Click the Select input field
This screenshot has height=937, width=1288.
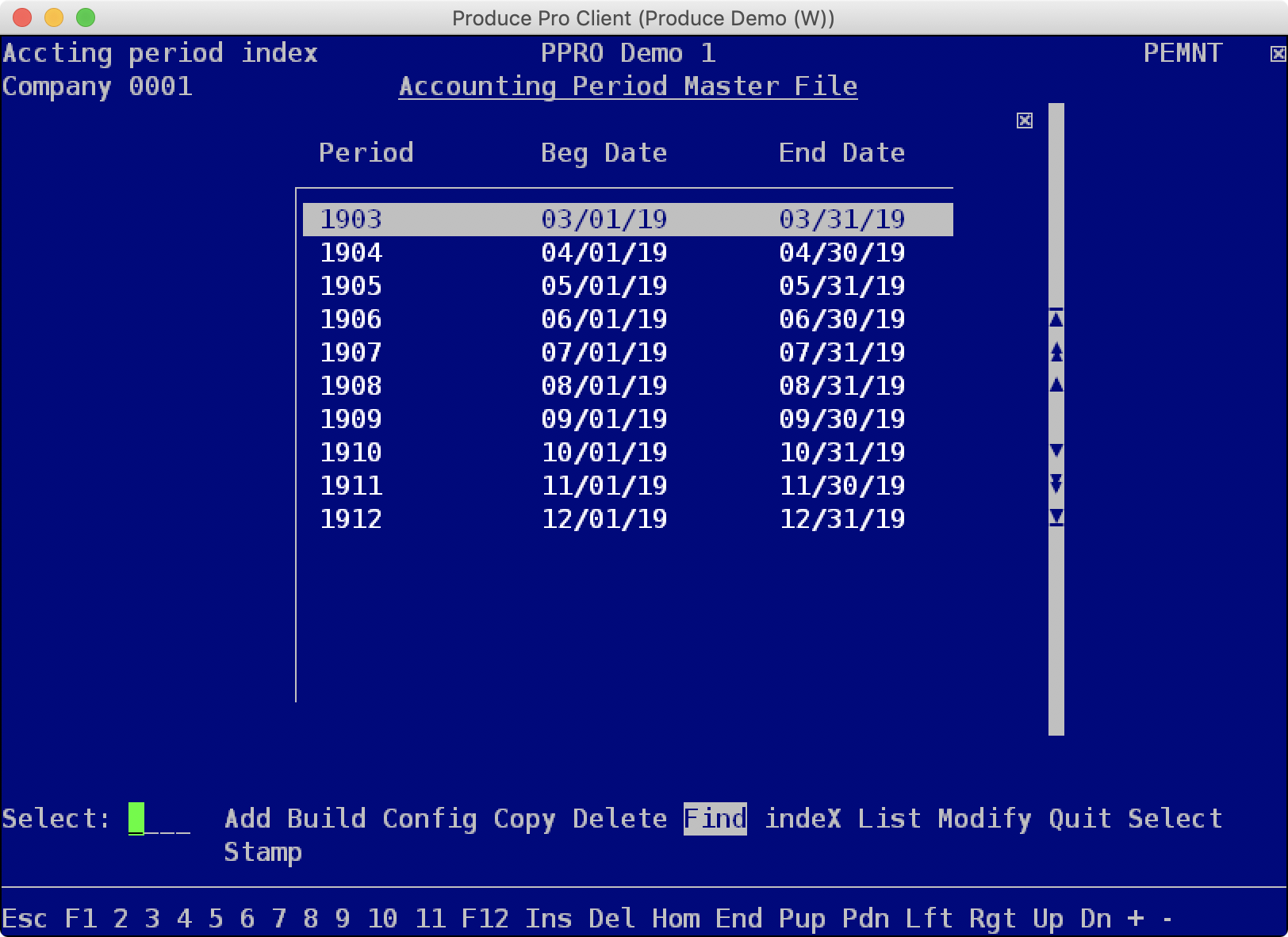(x=159, y=818)
